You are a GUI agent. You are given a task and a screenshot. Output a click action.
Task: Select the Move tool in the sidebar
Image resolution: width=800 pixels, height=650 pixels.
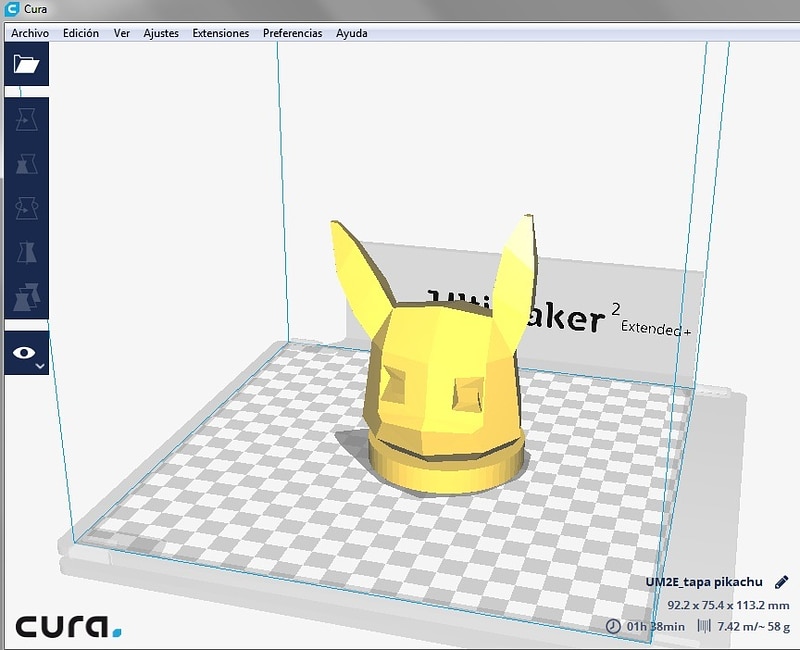point(27,119)
